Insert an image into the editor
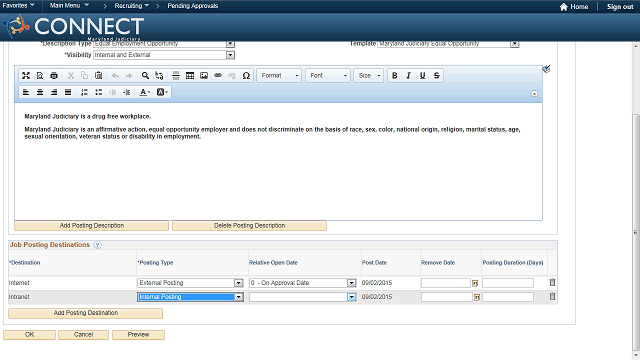 tap(204, 76)
